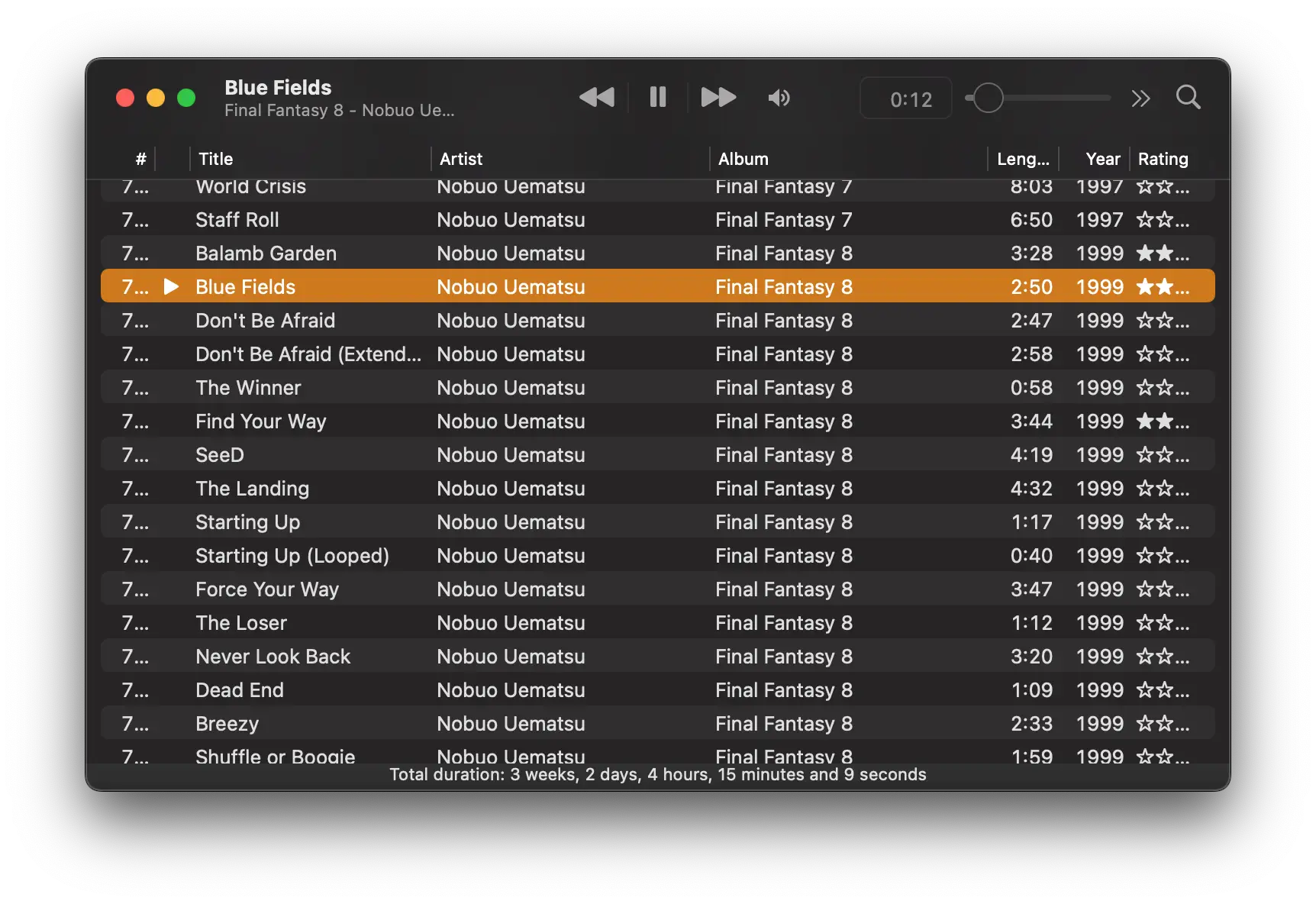Viewport: 1316px width, 904px height.
Task: Select the Dead End track
Action: coord(658,690)
